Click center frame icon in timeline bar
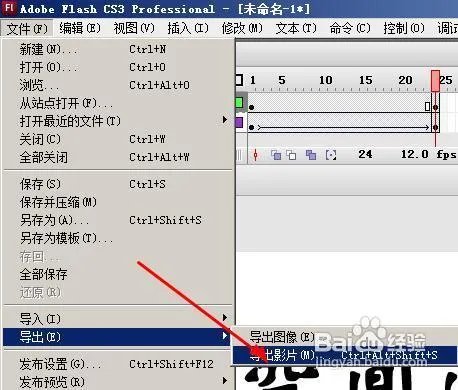458x390 pixels. point(255,155)
